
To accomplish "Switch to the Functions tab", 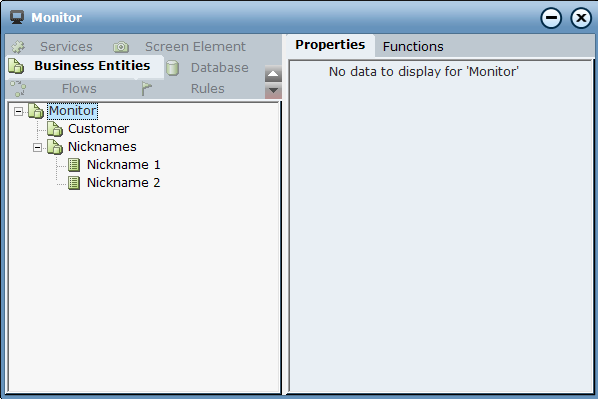I will point(413,47).
